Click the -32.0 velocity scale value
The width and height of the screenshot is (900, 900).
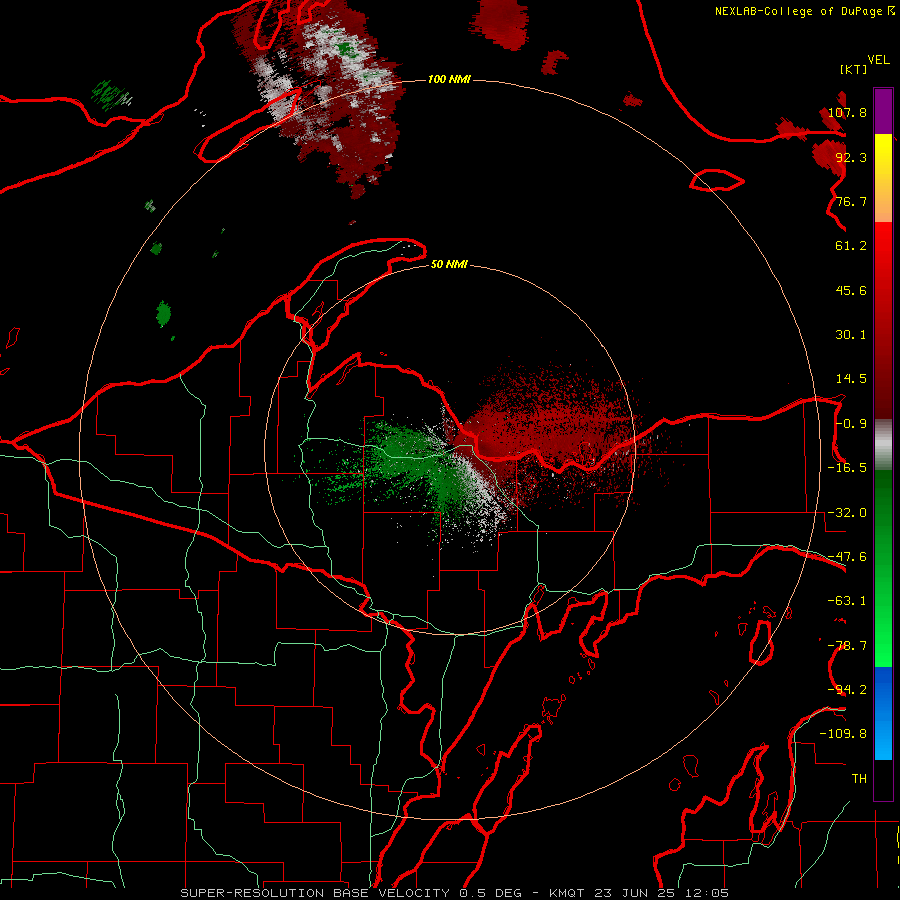click(847, 513)
